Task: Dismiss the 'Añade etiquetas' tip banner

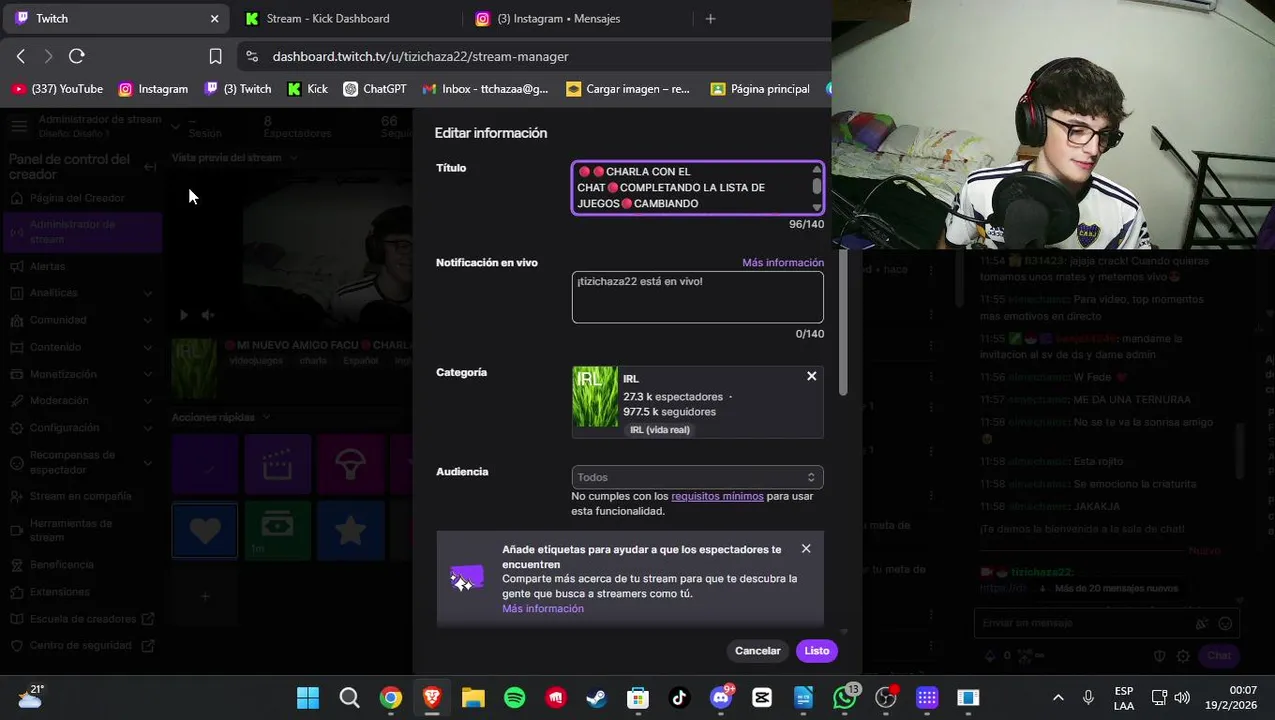Action: tap(806, 549)
